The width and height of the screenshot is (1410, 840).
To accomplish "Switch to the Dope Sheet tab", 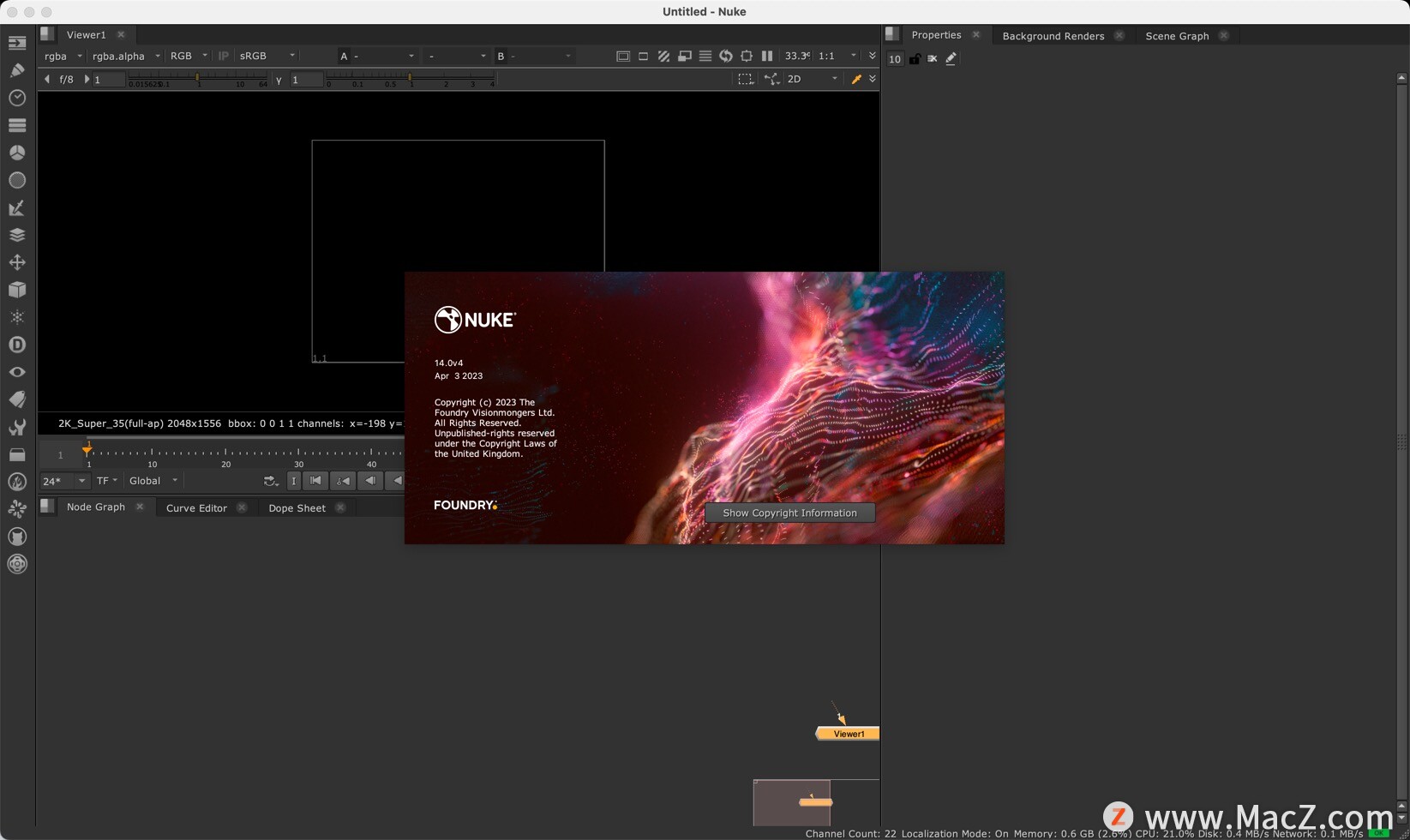I will click(x=297, y=507).
